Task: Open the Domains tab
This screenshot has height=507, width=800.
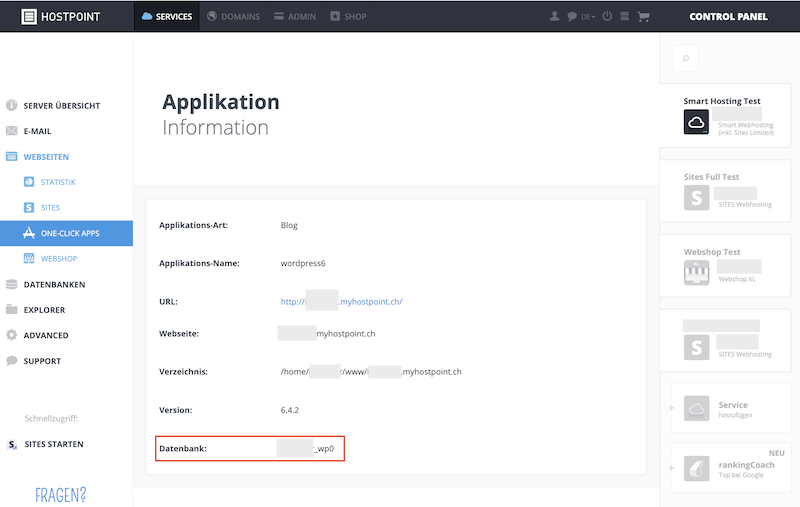Action: (x=233, y=16)
